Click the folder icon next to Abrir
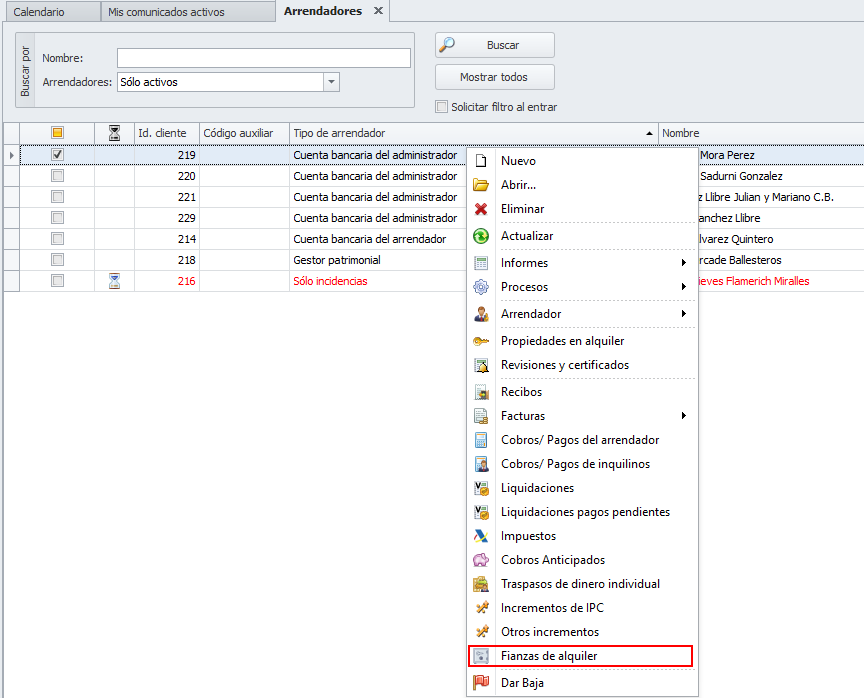The image size is (864, 698). click(x=481, y=185)
